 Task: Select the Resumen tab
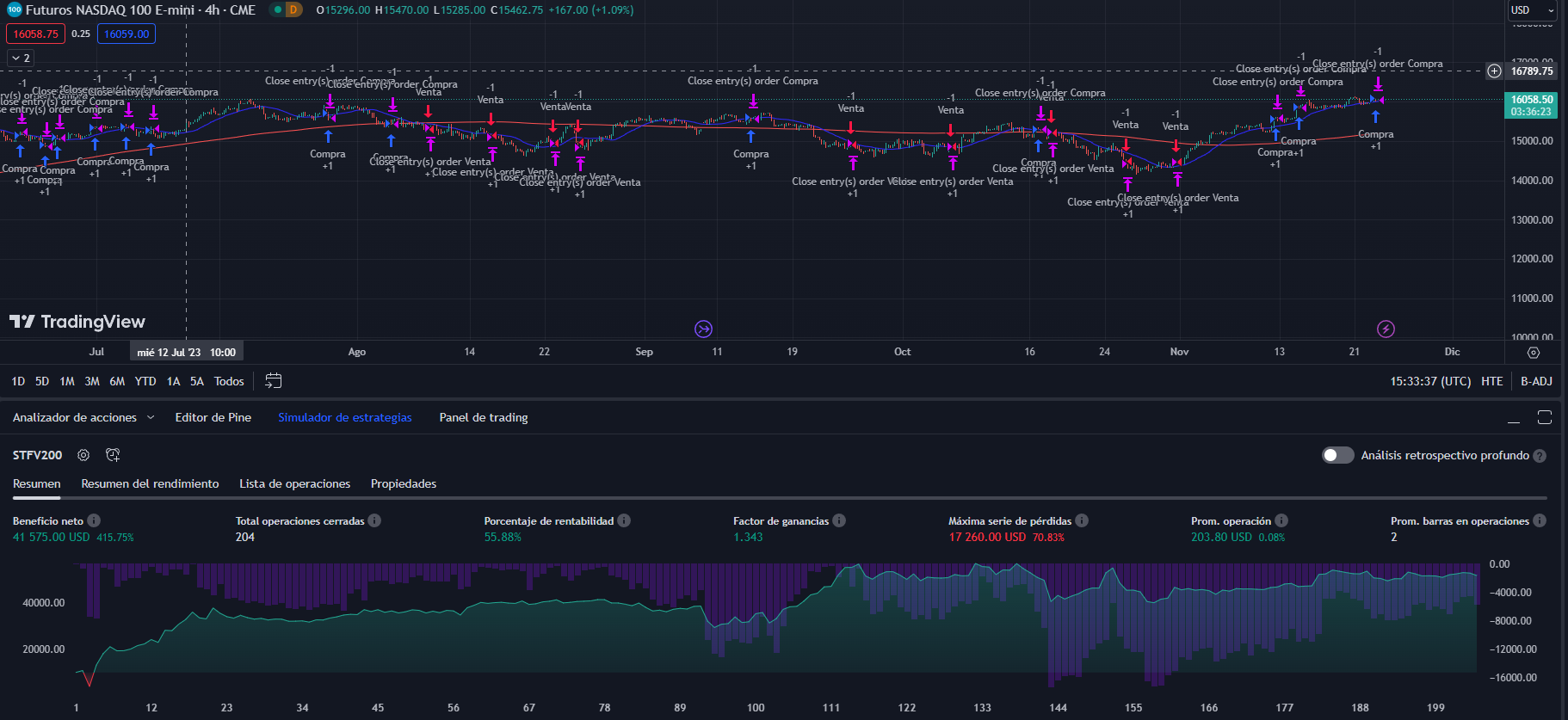coord(37,483)
